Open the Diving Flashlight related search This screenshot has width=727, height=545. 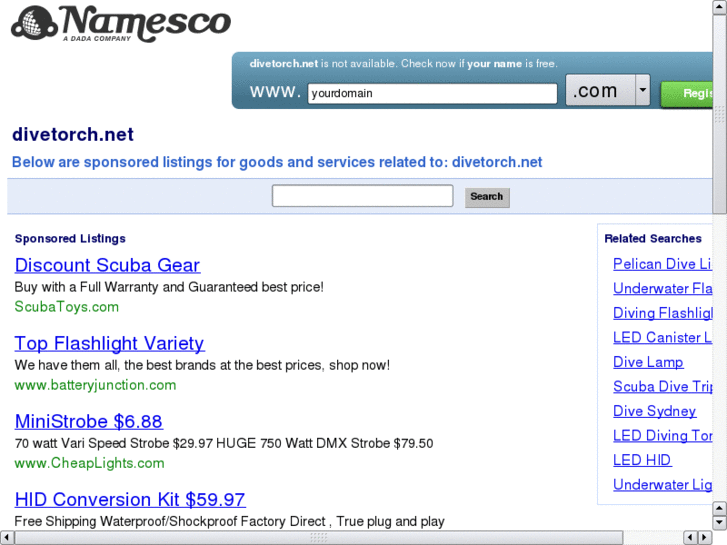click(x=663, y=313)
